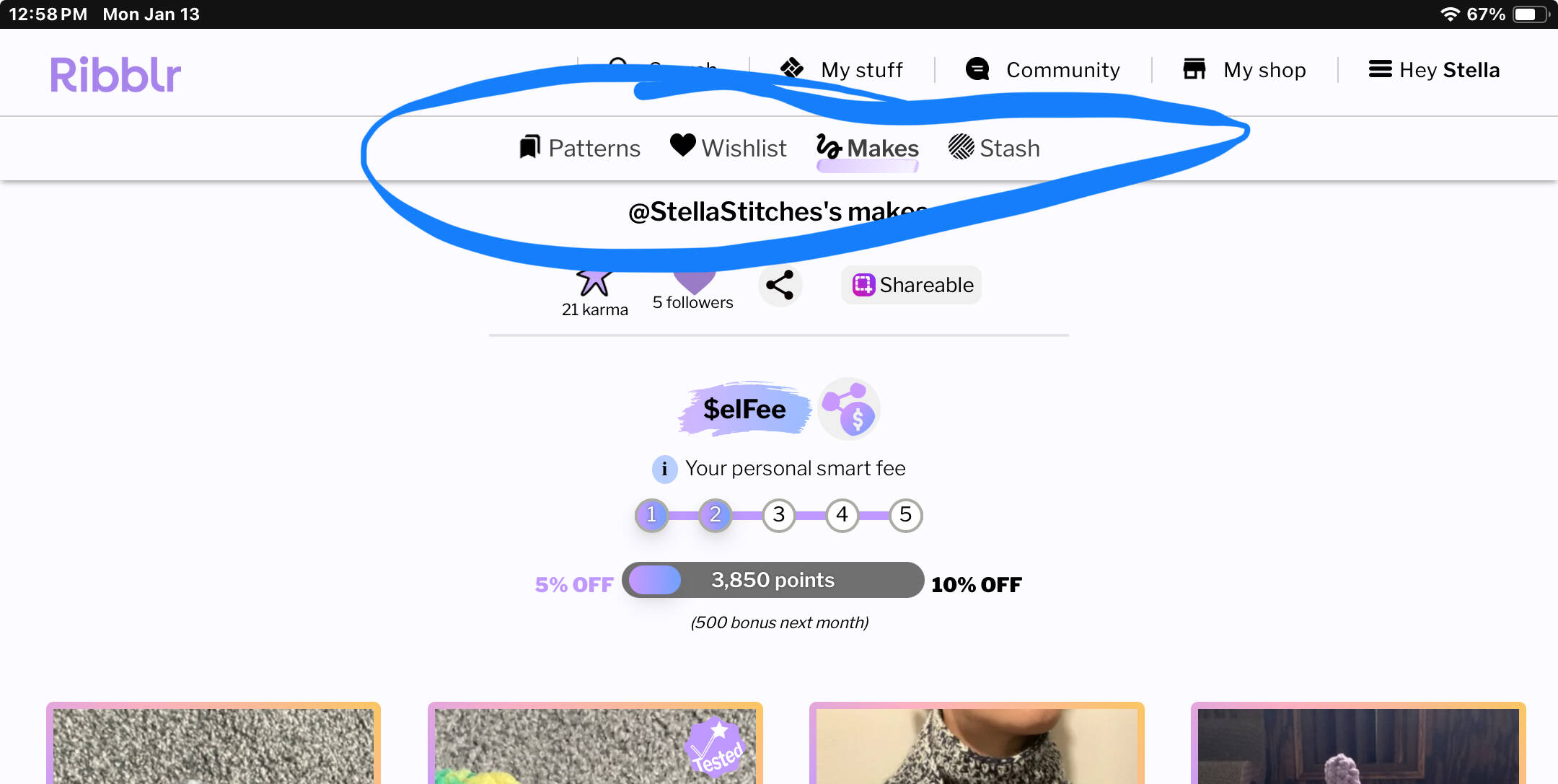1558x784 pixels.
Task: Open the make thumbnail with Tested badge
Action: (x=595, y=743)
